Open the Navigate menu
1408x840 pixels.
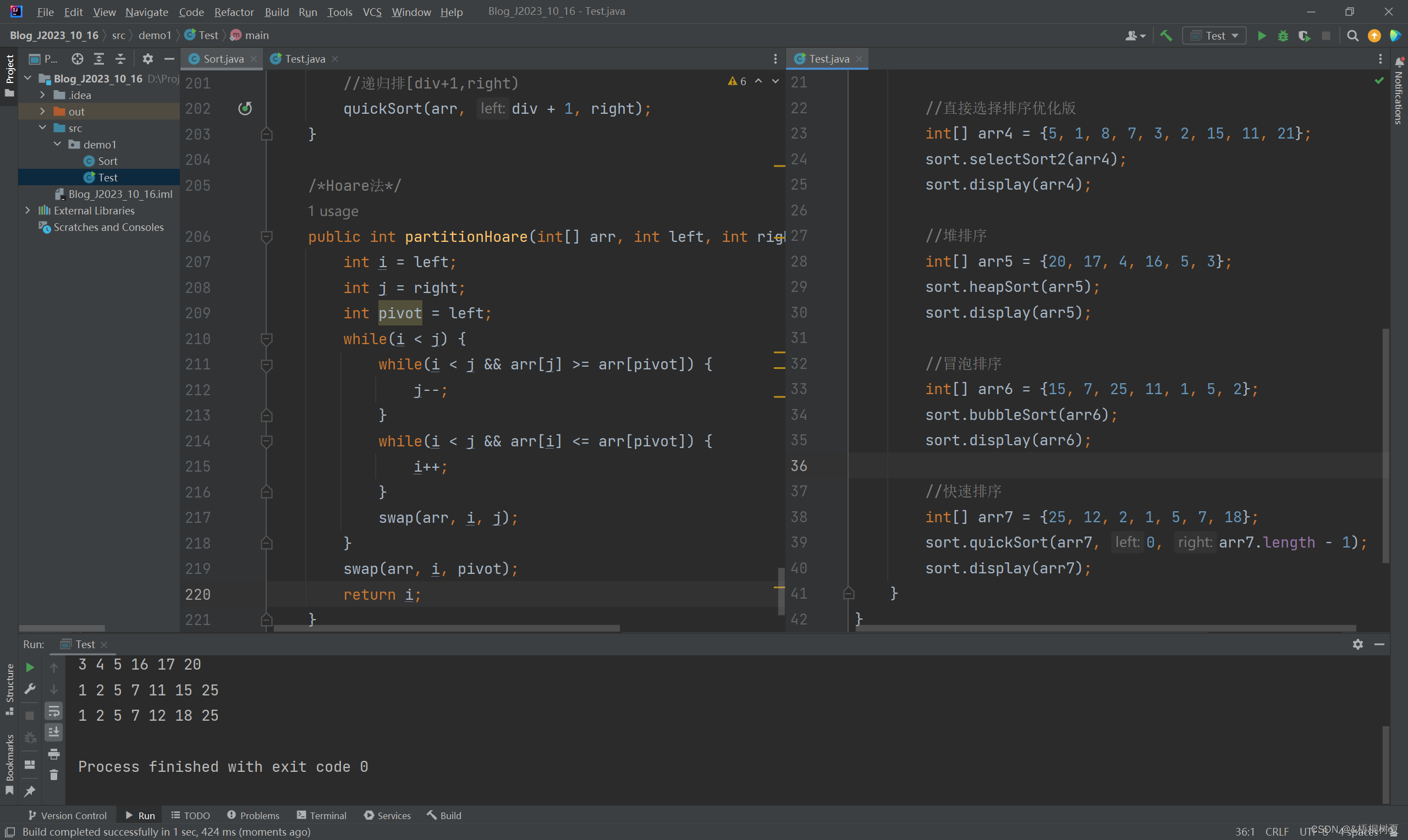[x=147, y=12]
